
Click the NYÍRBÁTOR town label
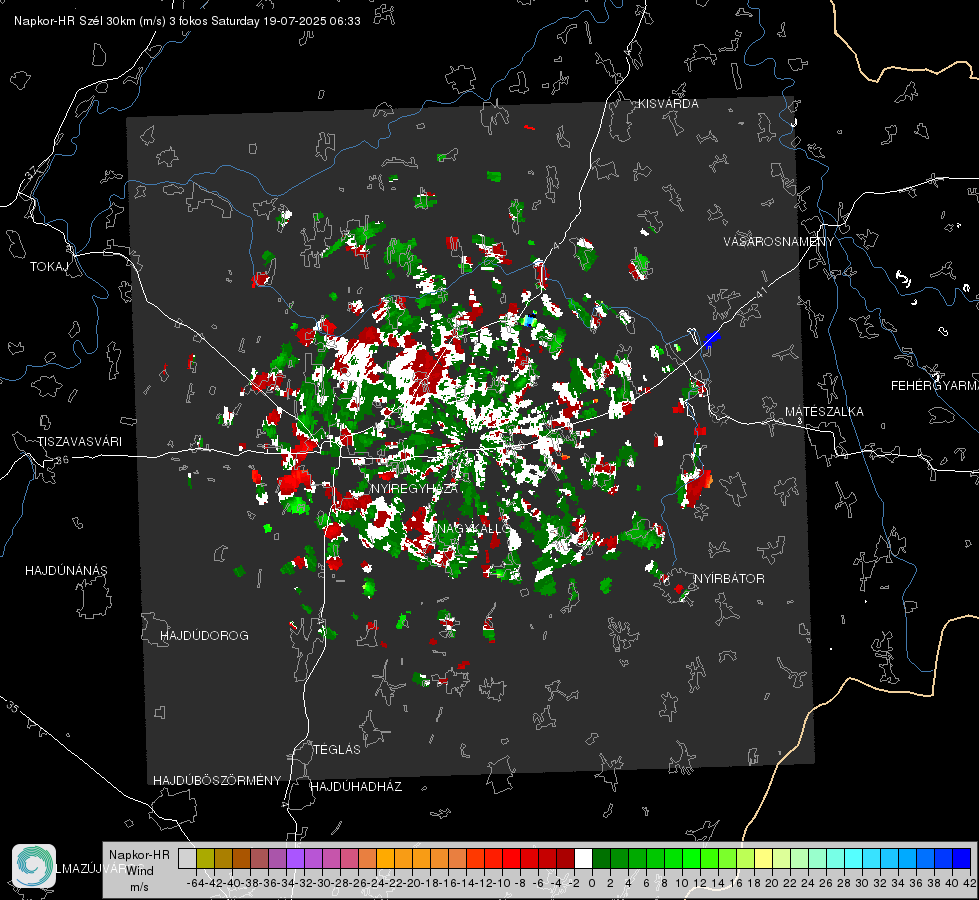pos(729,578)
